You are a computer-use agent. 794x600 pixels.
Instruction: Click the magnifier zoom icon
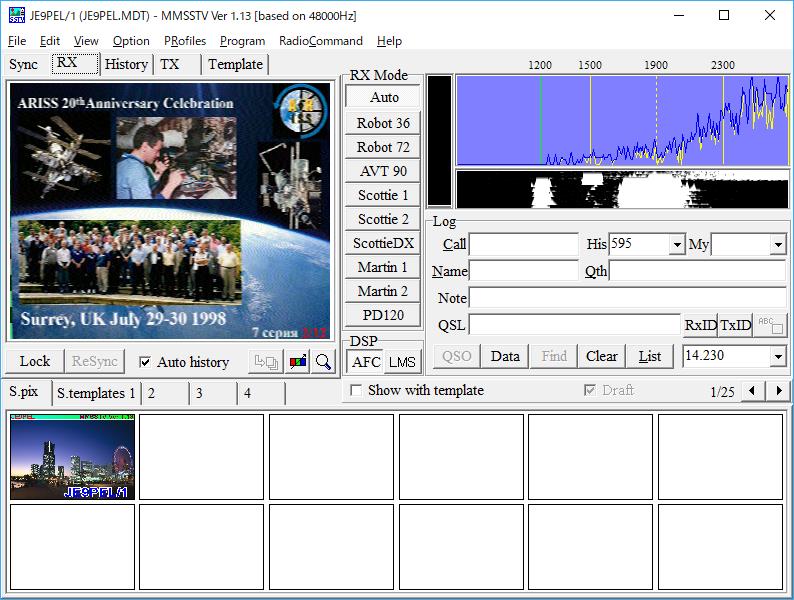[x=323, y=362]
